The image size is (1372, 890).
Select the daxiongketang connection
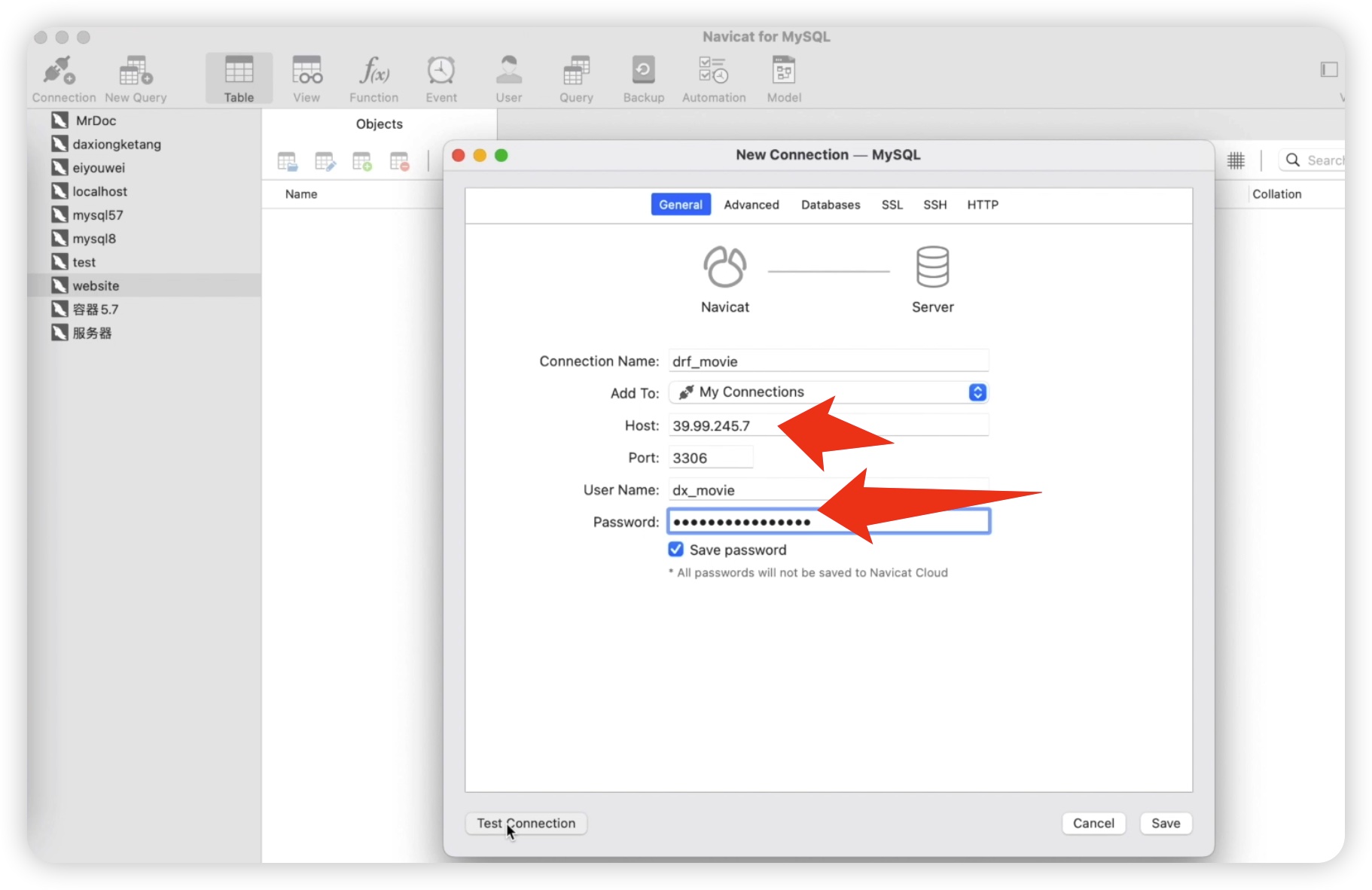(144, 144)
